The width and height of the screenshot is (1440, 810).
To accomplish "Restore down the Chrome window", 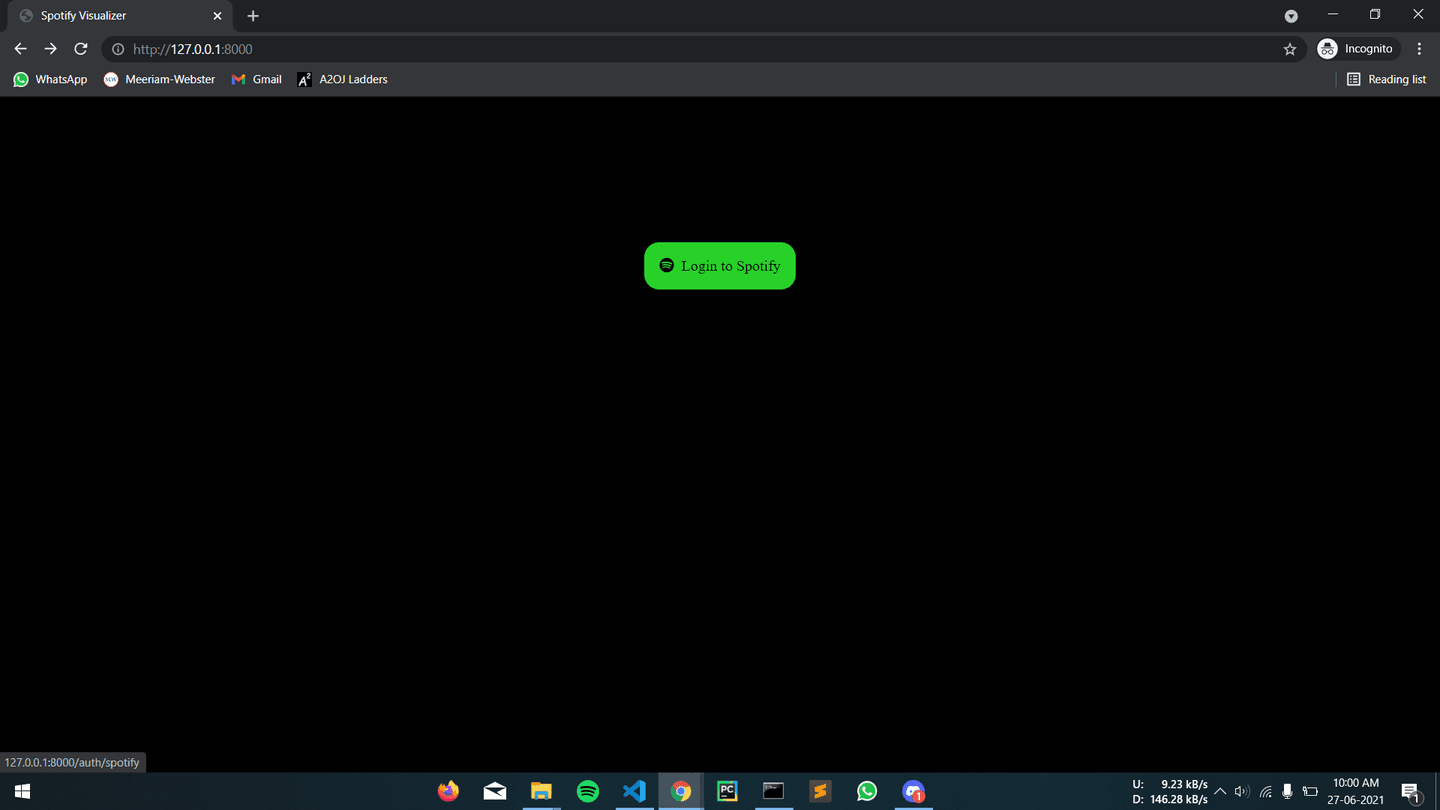I will click(1375, 14).
